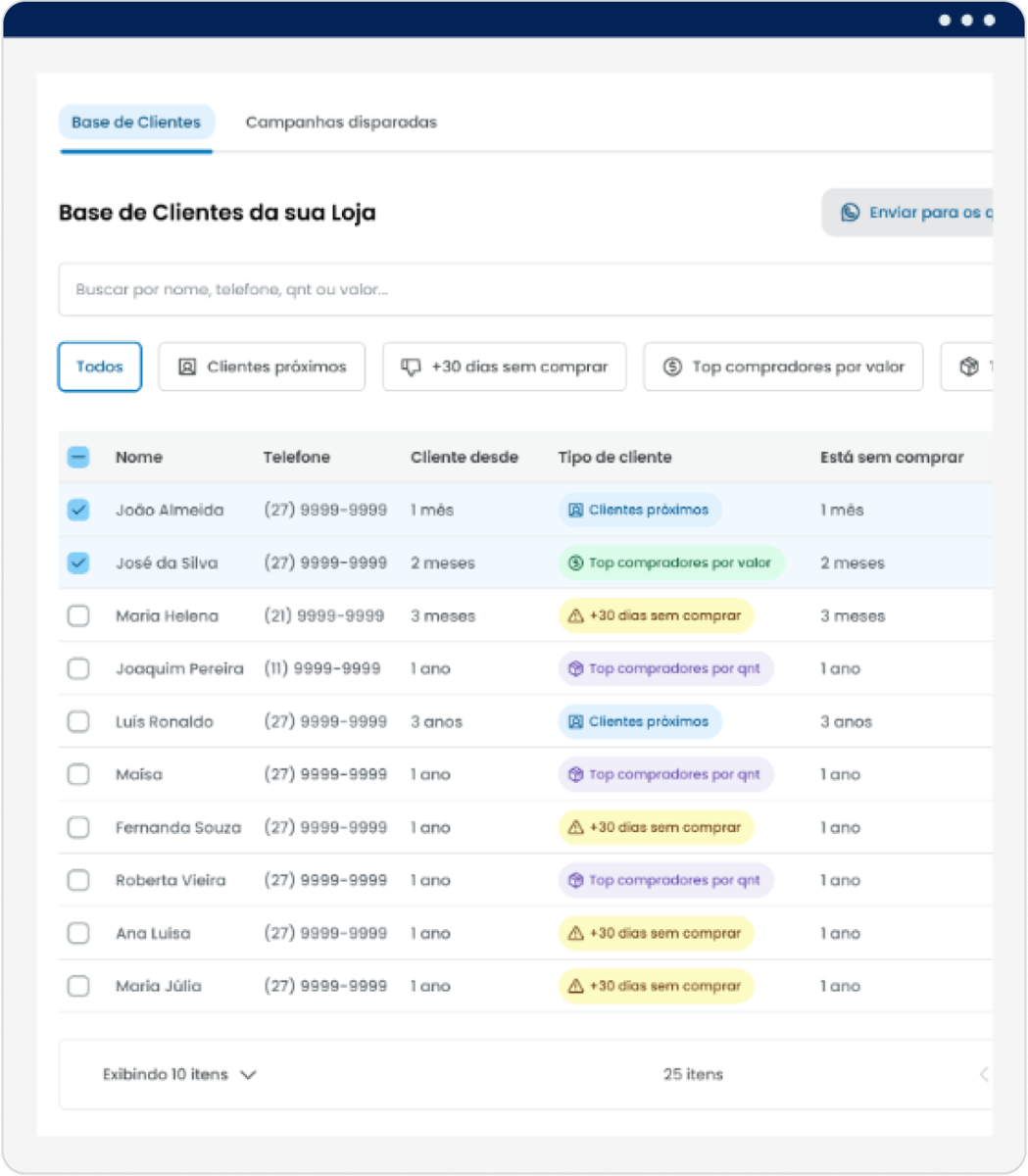This screenshot has width=1028, height=1176.
Task: Click the name Fernanda Souza
Action: tap(178, 827)
